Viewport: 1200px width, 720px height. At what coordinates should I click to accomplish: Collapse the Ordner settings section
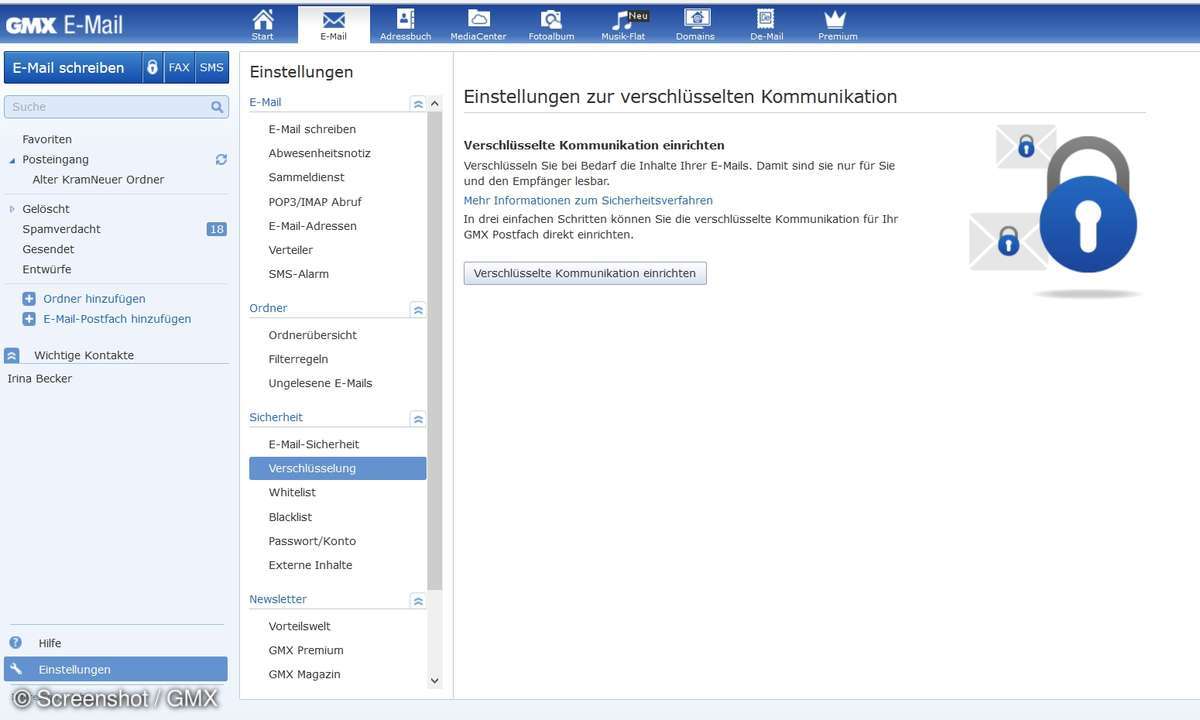point(418,310)
